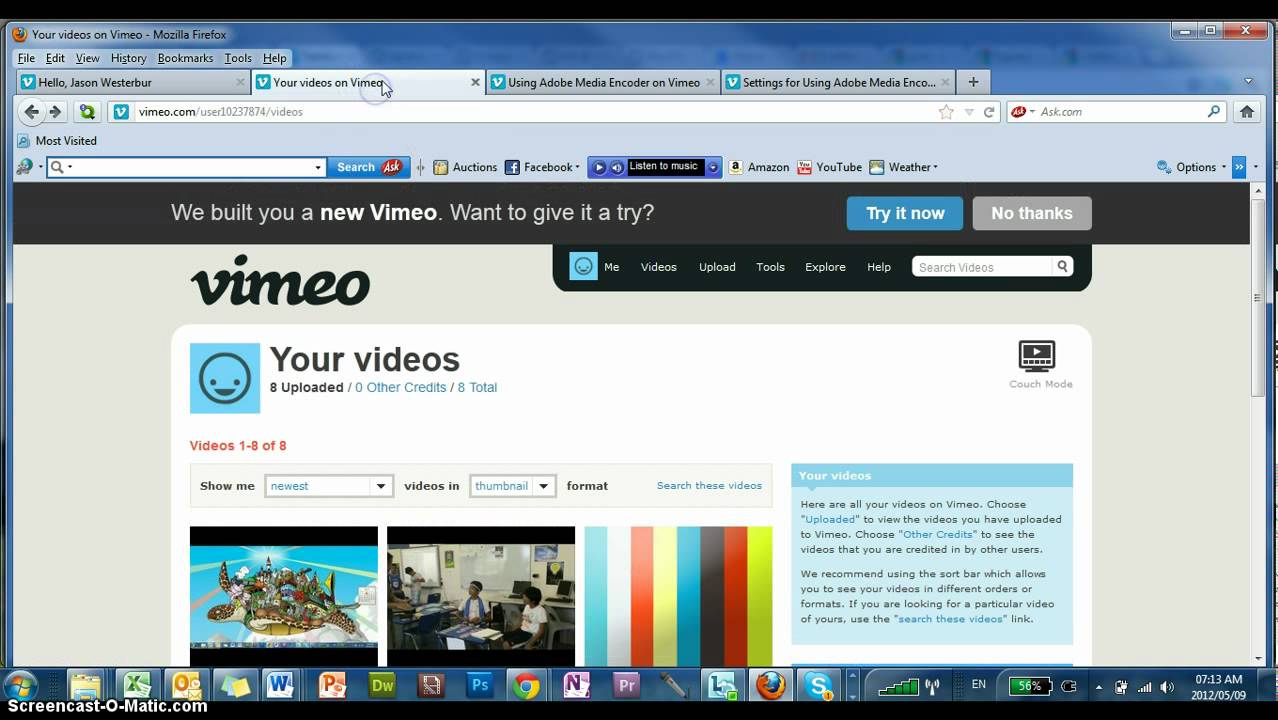Open the History menu
This screenshot has height=720, width=1278.
point(128,58)
